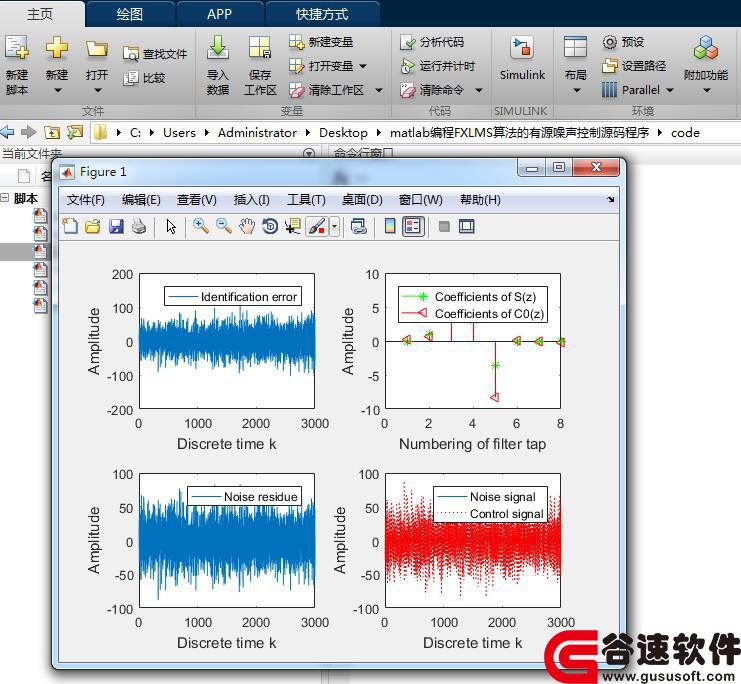
Task: Click Add-Ons (附加功能) cubes icon
Action: [706, 48]
